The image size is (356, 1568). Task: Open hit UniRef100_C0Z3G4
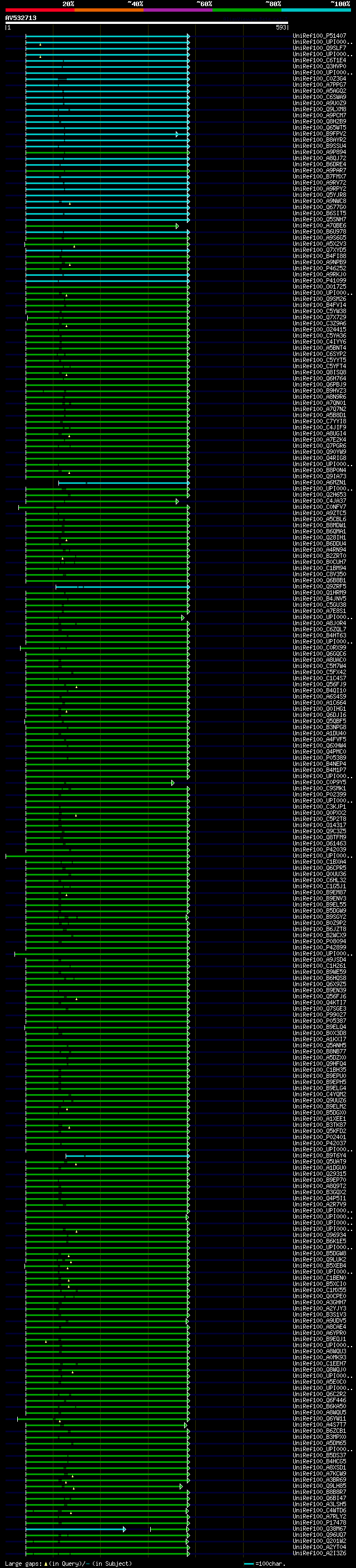pyautogui.click(x=319, y=78)
